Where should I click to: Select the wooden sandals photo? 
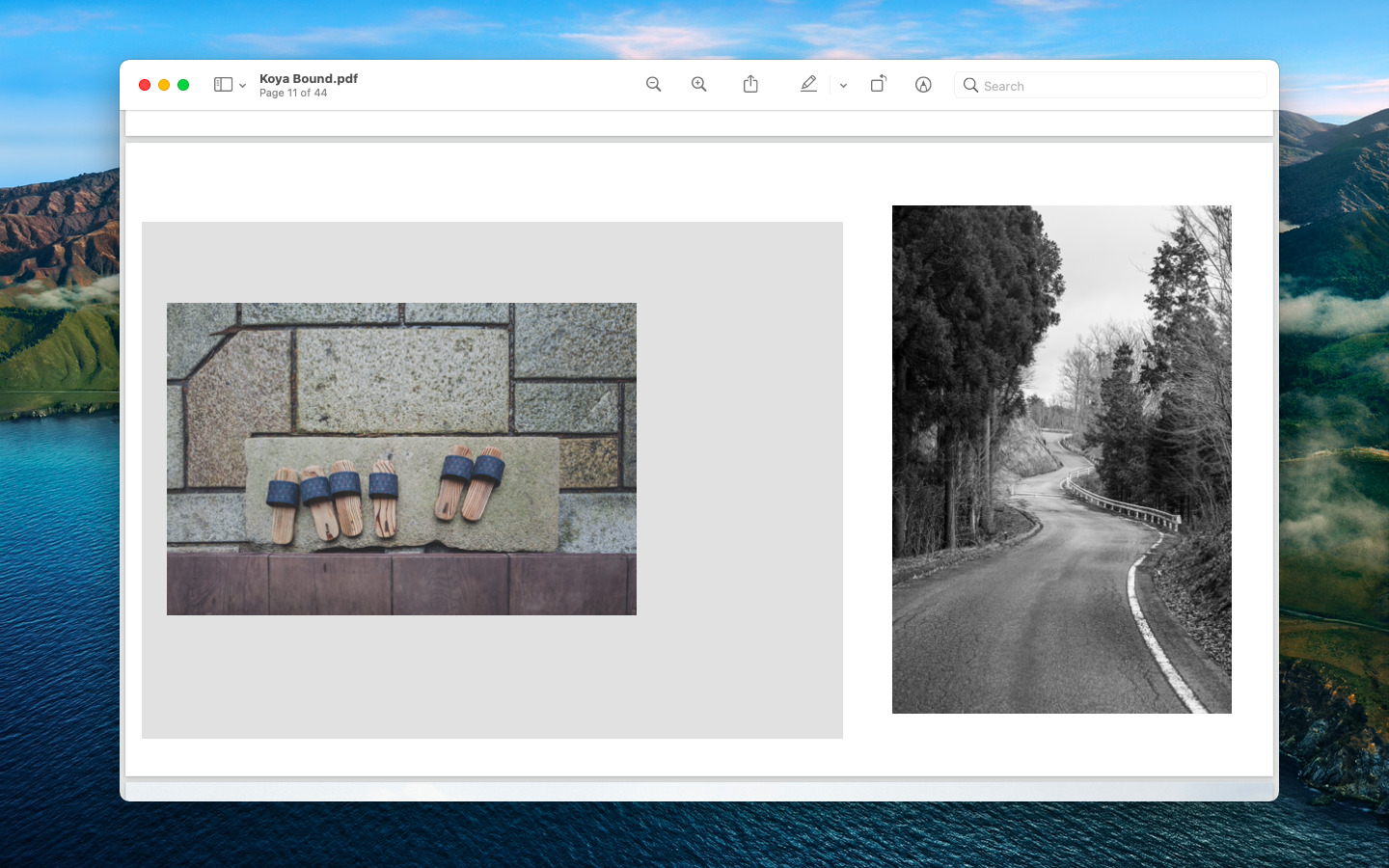coord(401,459)
